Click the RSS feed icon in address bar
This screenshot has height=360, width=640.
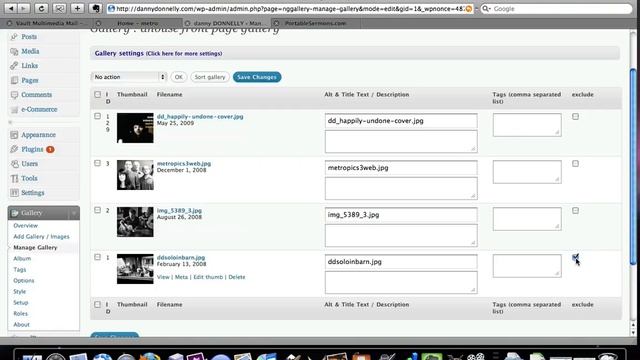[x=469, y=9]
